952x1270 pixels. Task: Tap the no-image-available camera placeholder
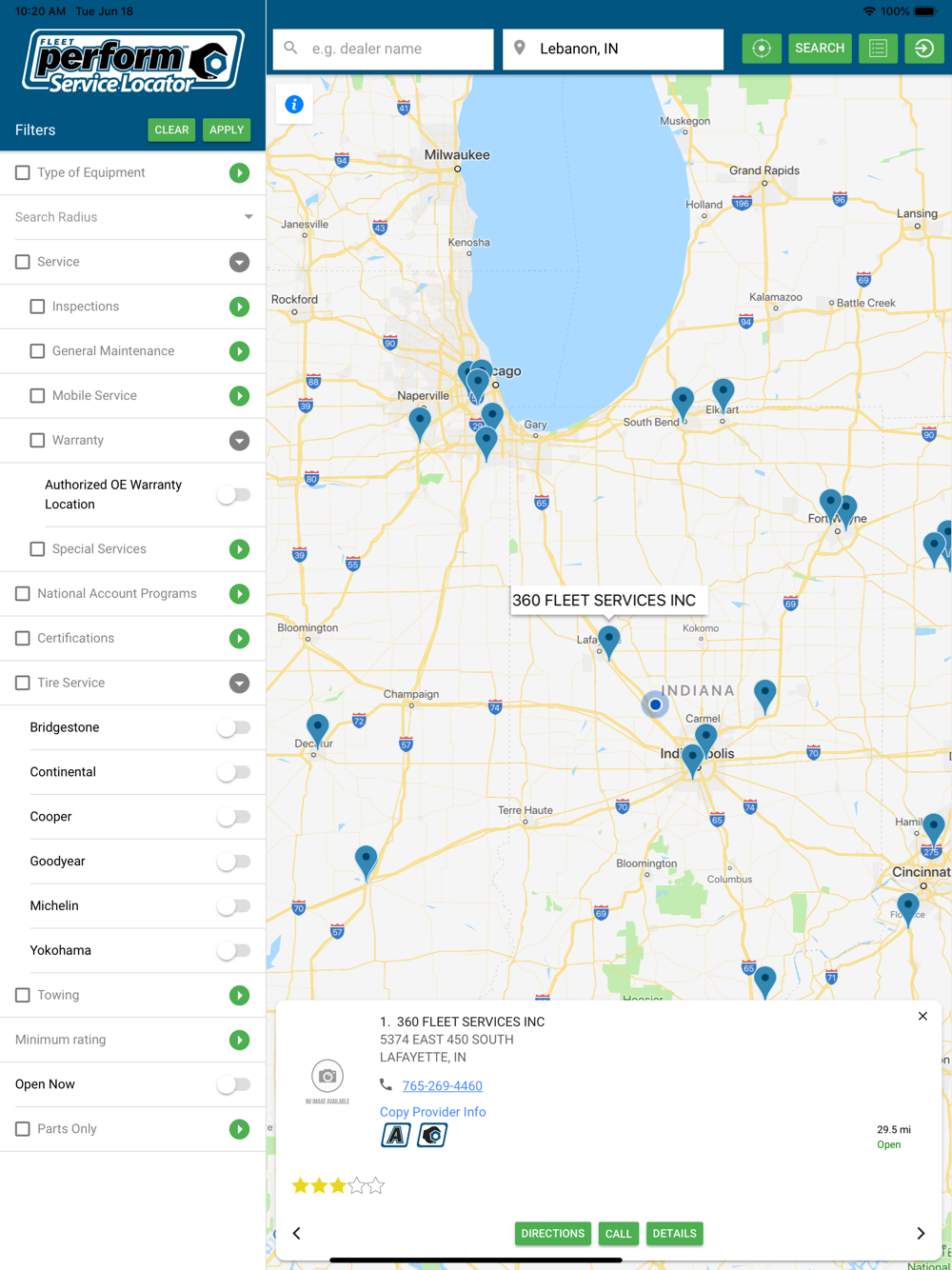[x=327, y=1081]
